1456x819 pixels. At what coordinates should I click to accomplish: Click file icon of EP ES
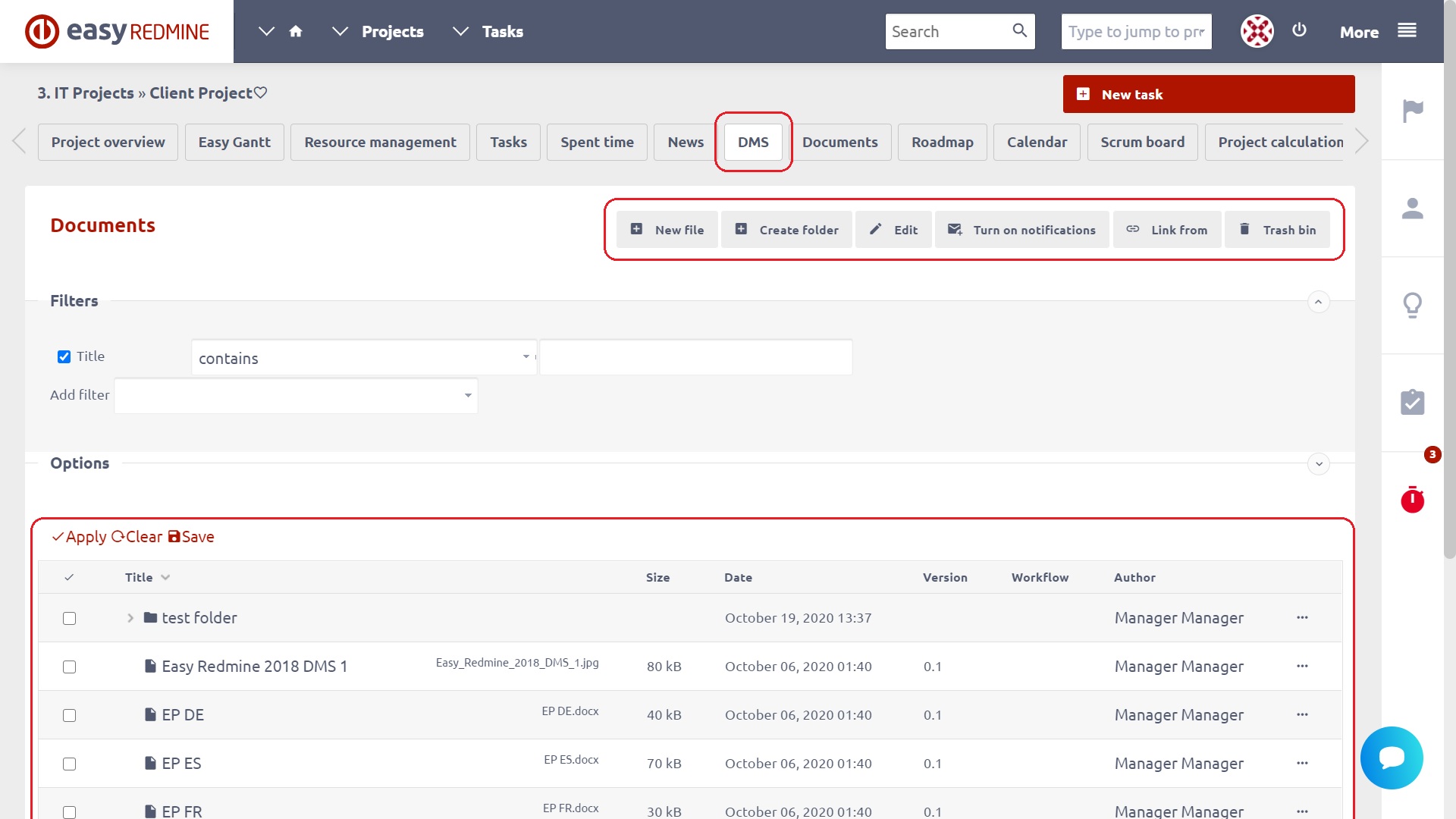(x=150, y=763)
